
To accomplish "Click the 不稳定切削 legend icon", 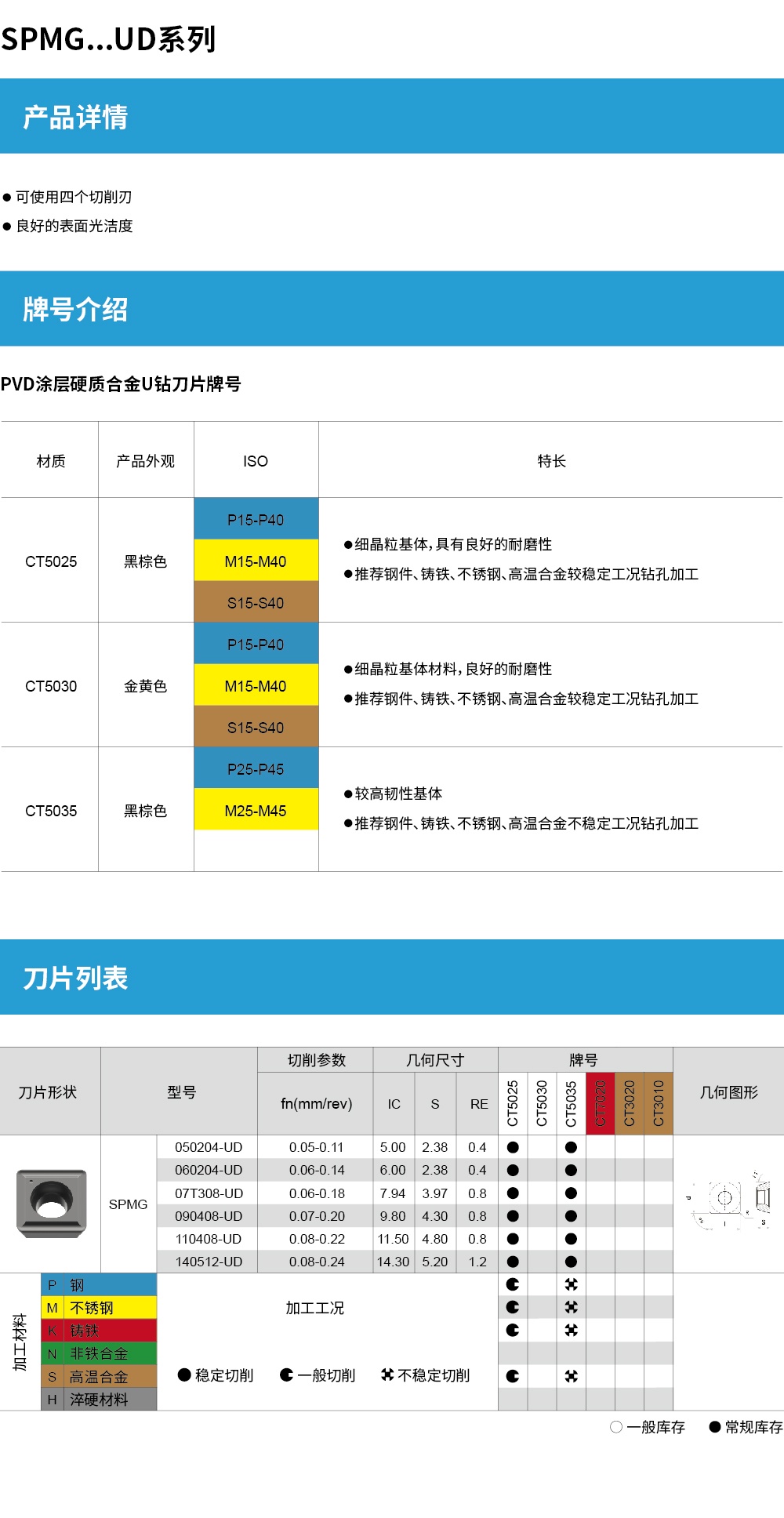I will click(x=387, y=1375).
